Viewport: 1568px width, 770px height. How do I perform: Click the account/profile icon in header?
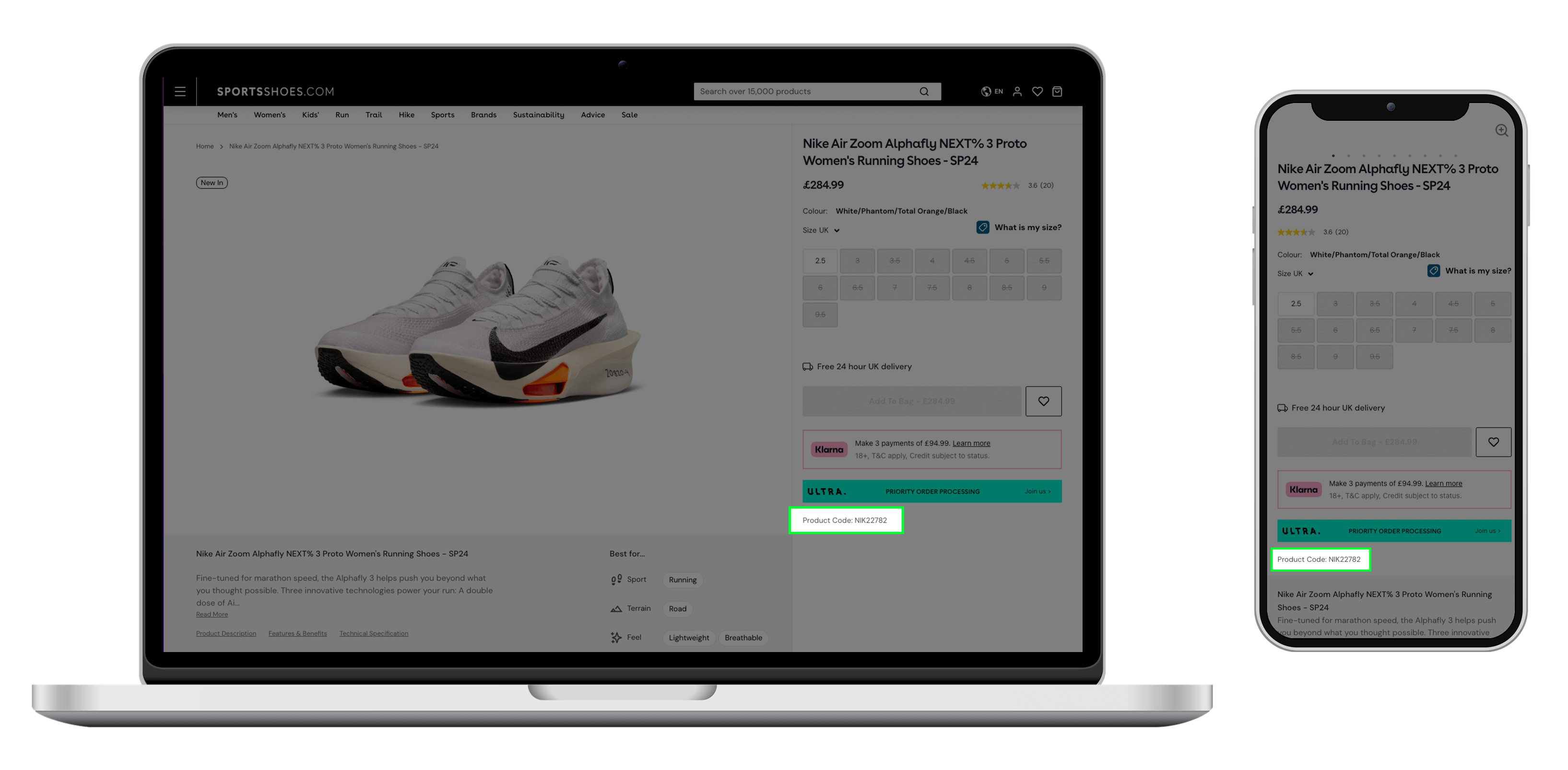pyautogui.click(x=1017, y=91)
